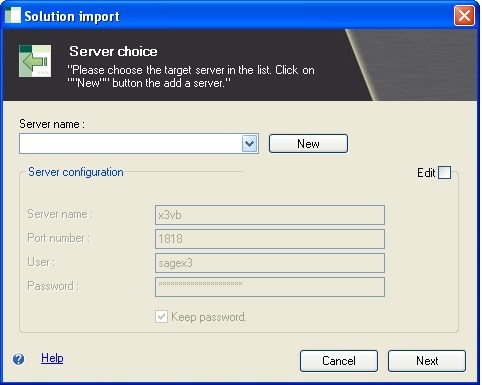Viewport: 482px width, 385px height.
Task: Click the New button to add server
Action: (x=308, y=144)
